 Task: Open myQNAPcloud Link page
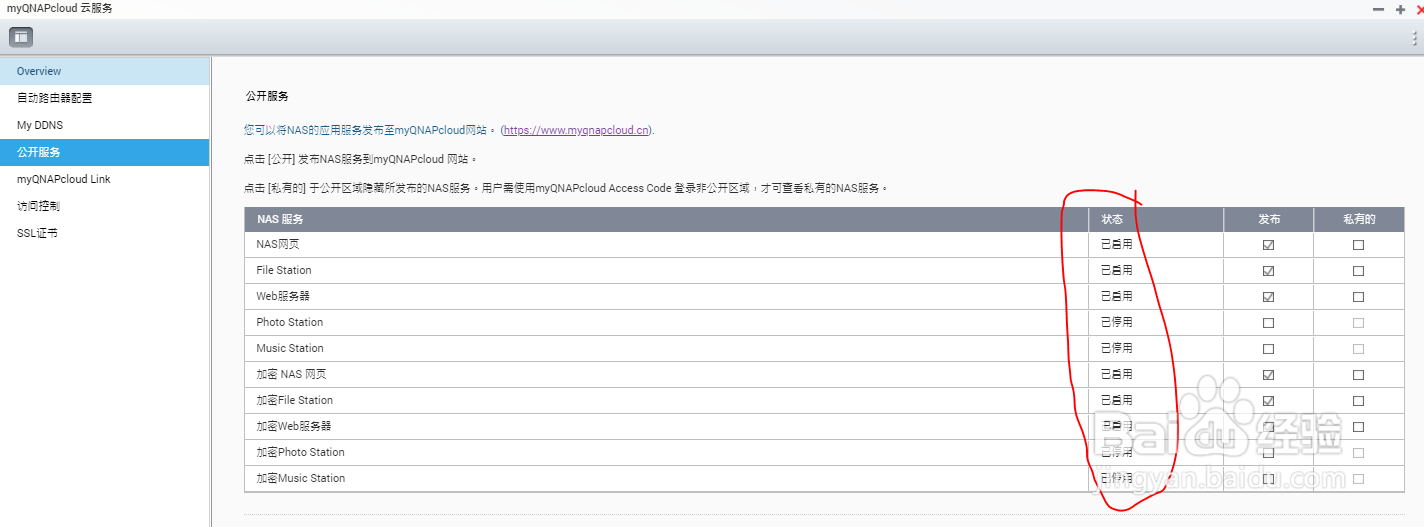[x=104, y=179]
